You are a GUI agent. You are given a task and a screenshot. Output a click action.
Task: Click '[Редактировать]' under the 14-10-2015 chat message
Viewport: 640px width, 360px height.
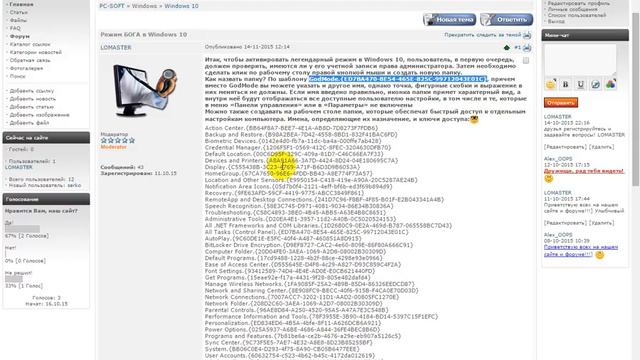pyautogui.click(x=564, y=147)
